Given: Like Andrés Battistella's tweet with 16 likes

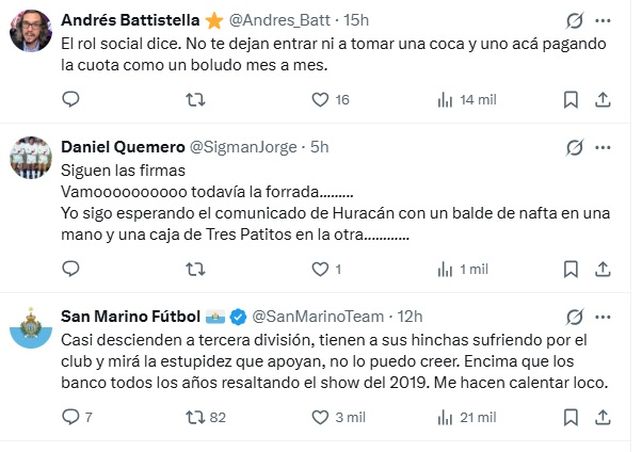Looking at the screenshot, I should coord(320,99).
